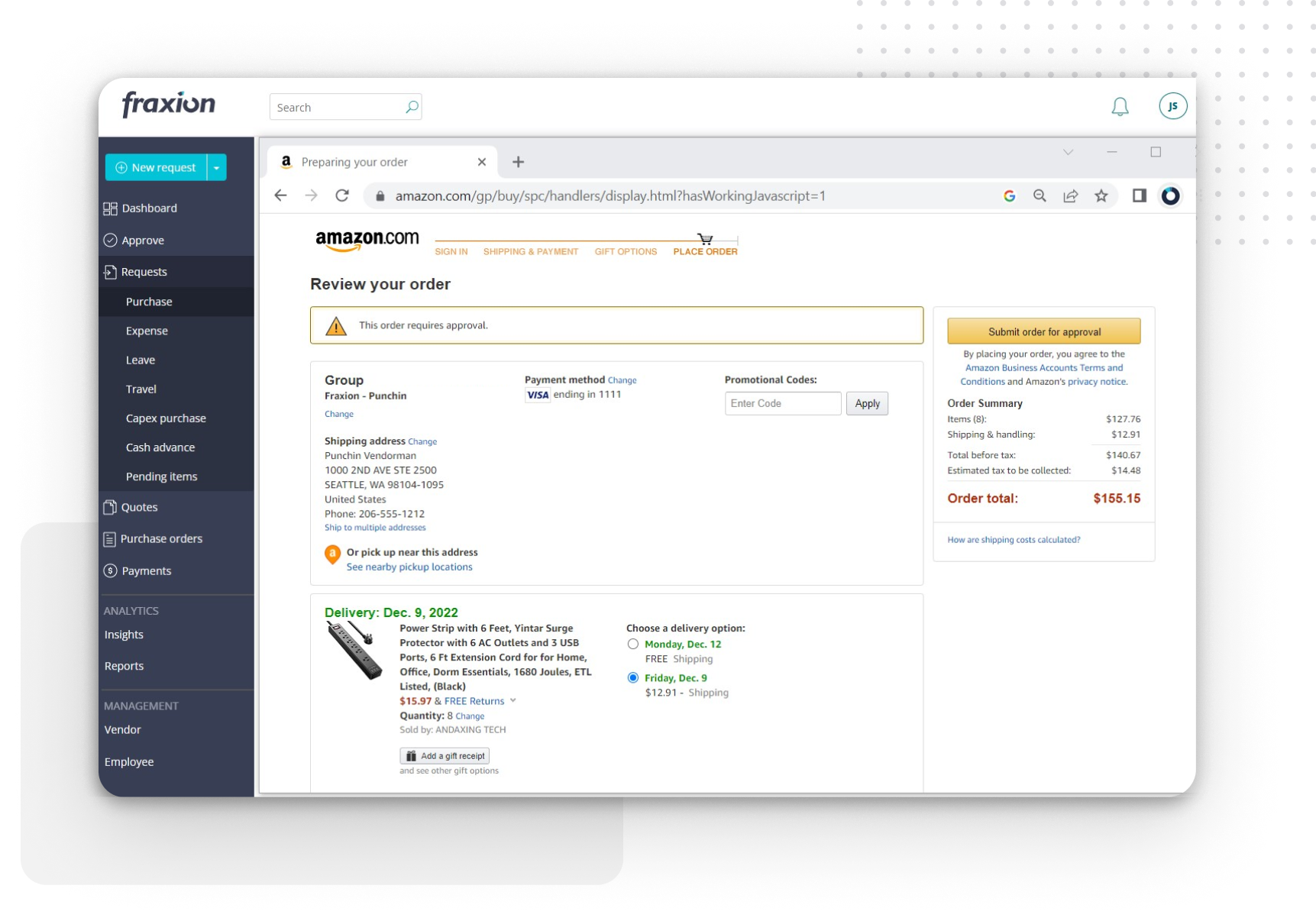The width and height of the screenshot is (1316, 924).
Task: Click the Requests sidebar icon
Action: (111, 272)
